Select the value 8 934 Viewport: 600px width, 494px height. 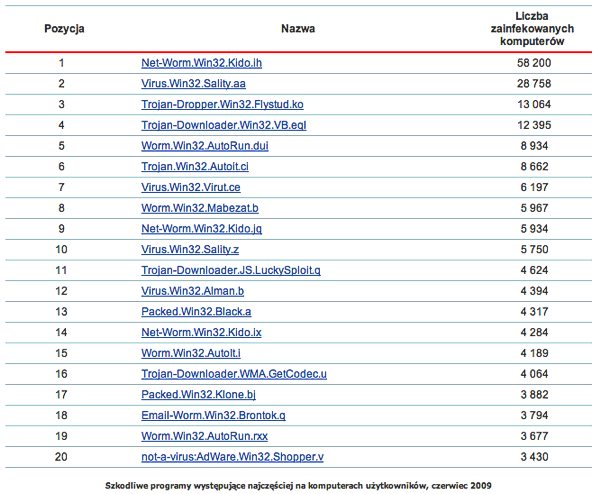click(x=534, y=146)
